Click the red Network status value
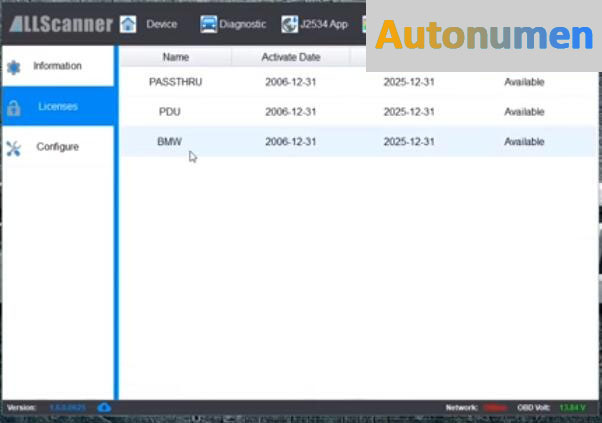Image resolution: width=602 pixels, height=423 pixels. point(495,407)
